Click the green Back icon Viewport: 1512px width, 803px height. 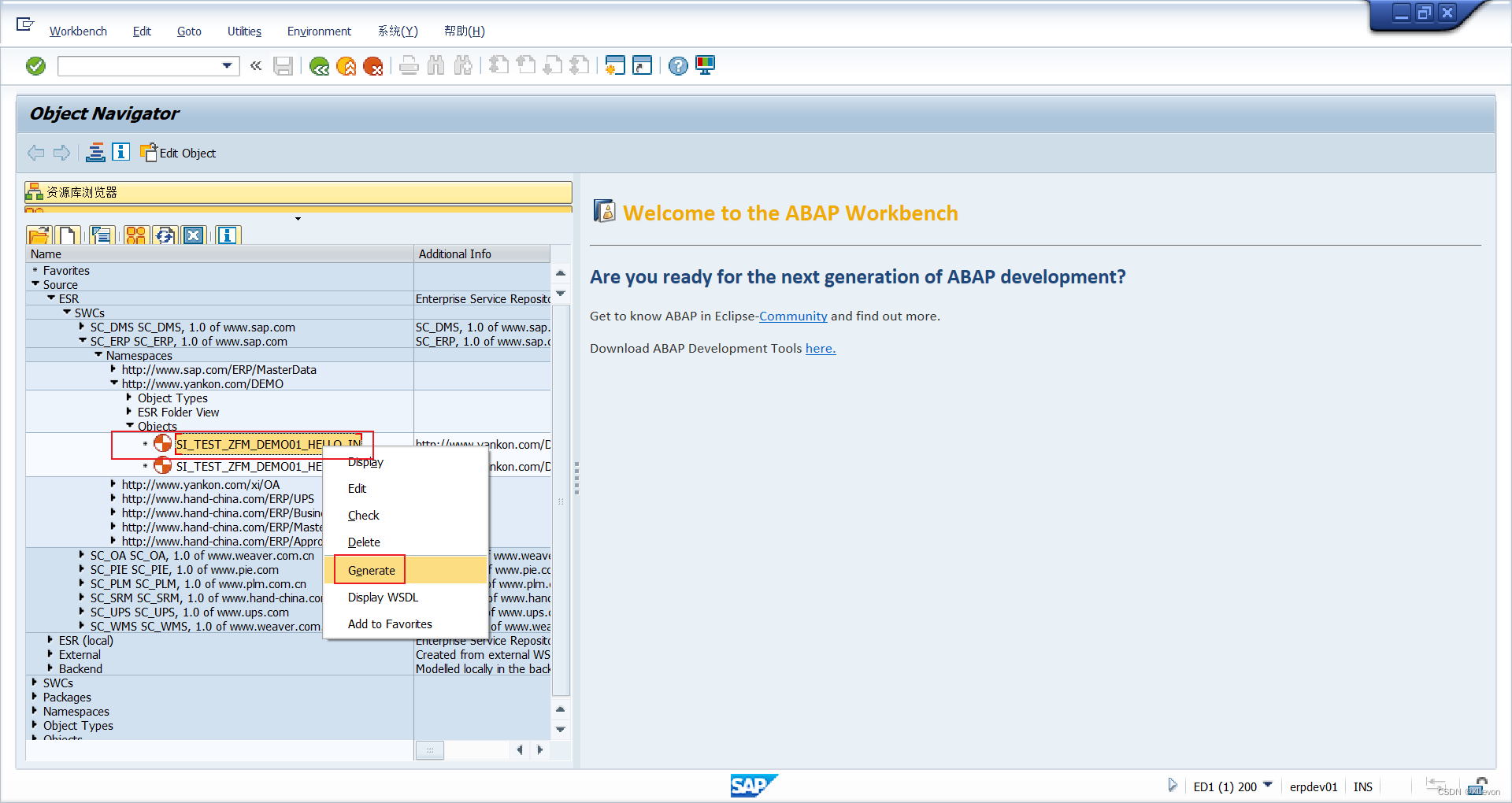click(x=319, y=66)
